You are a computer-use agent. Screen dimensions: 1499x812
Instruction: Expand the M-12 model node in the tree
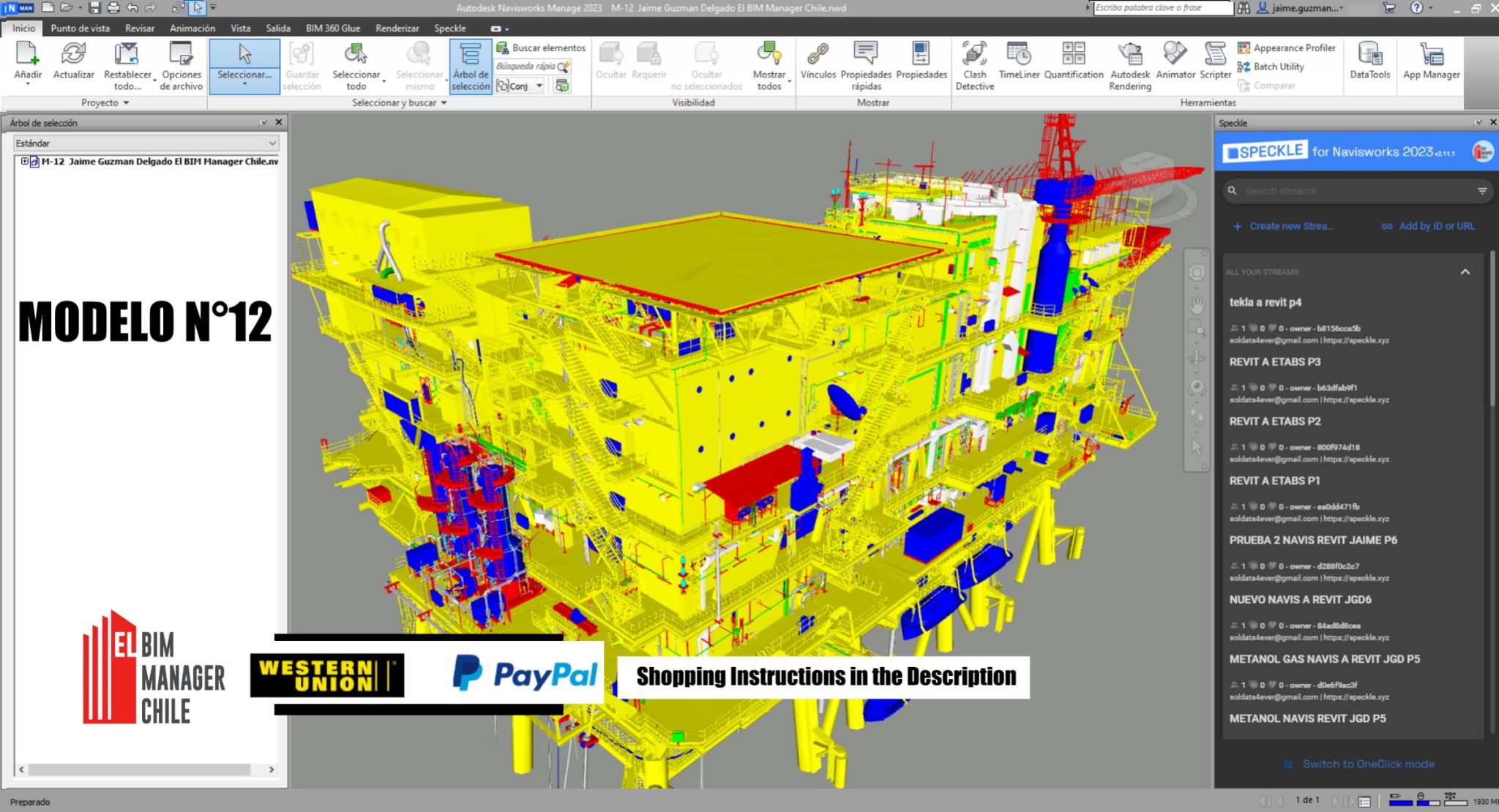[x=24, y=160]
